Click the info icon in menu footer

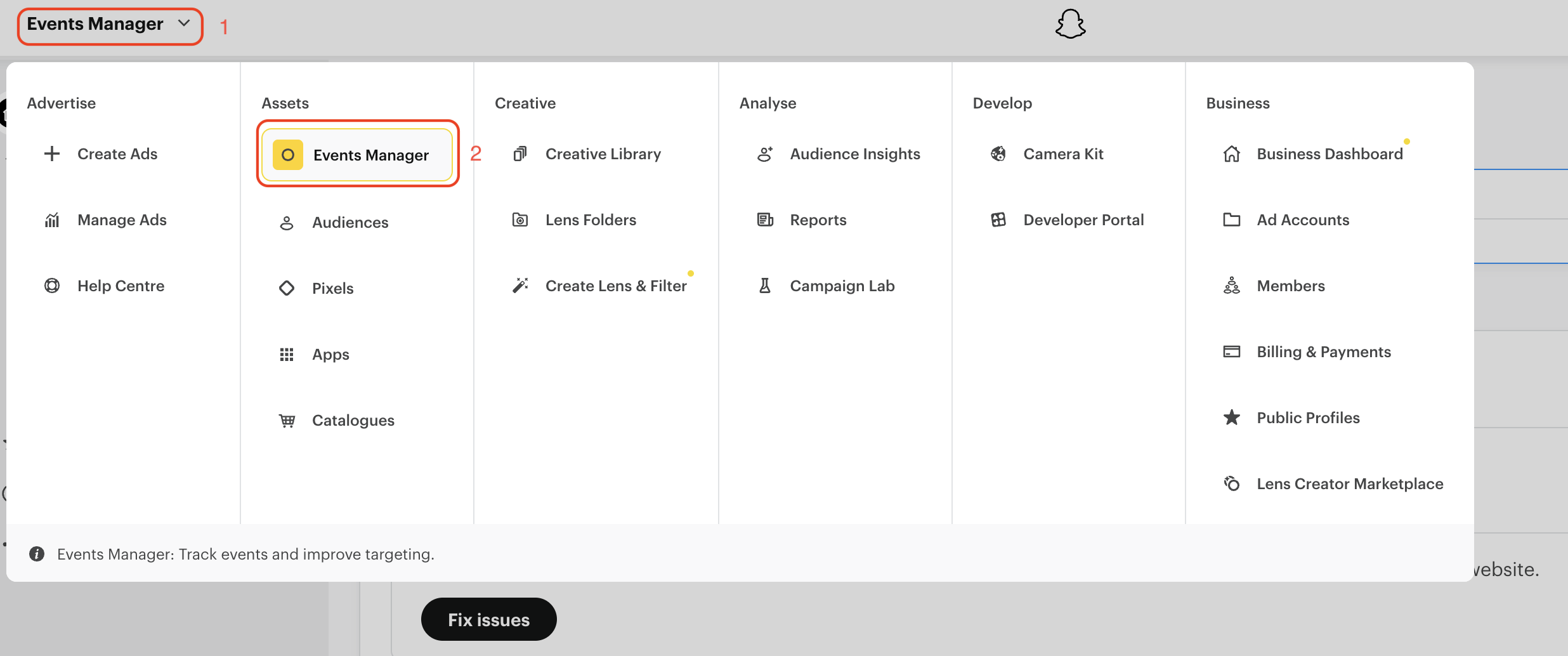[37, 554]
